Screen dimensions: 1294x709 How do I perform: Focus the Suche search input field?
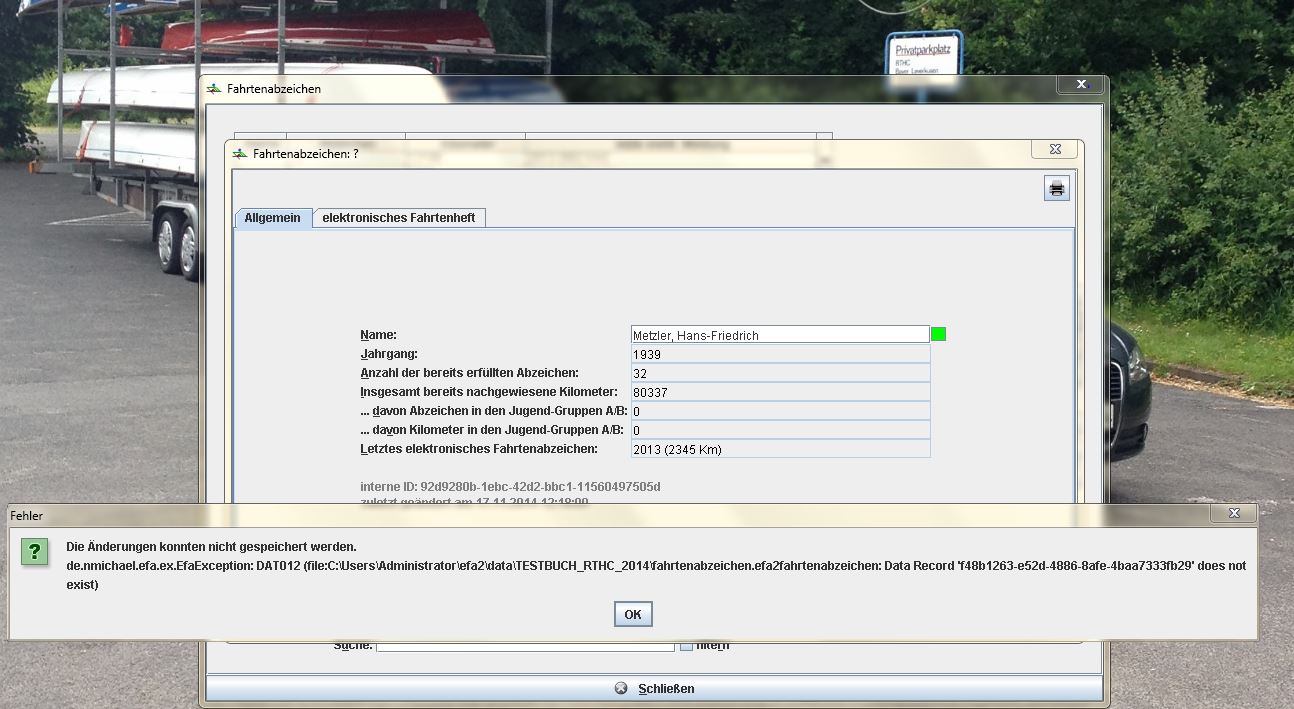[x=525, y=646]
